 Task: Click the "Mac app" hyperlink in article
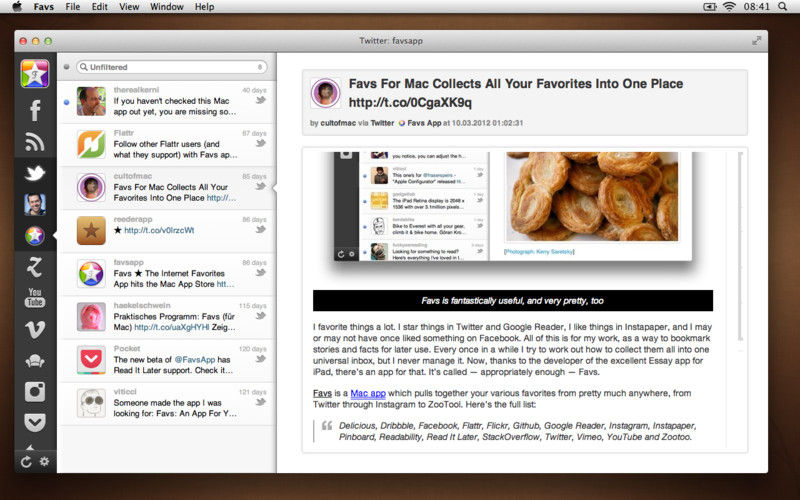coord(365,394)
